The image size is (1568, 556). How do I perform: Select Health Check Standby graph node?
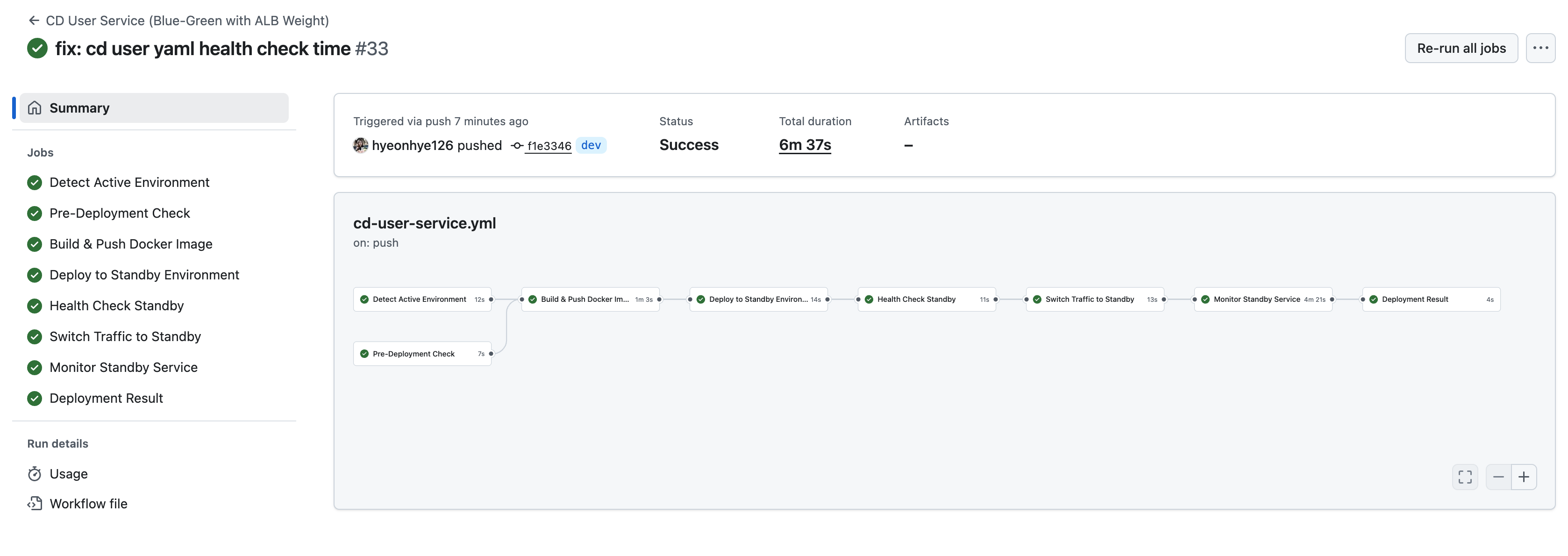[x=926, y=299]
